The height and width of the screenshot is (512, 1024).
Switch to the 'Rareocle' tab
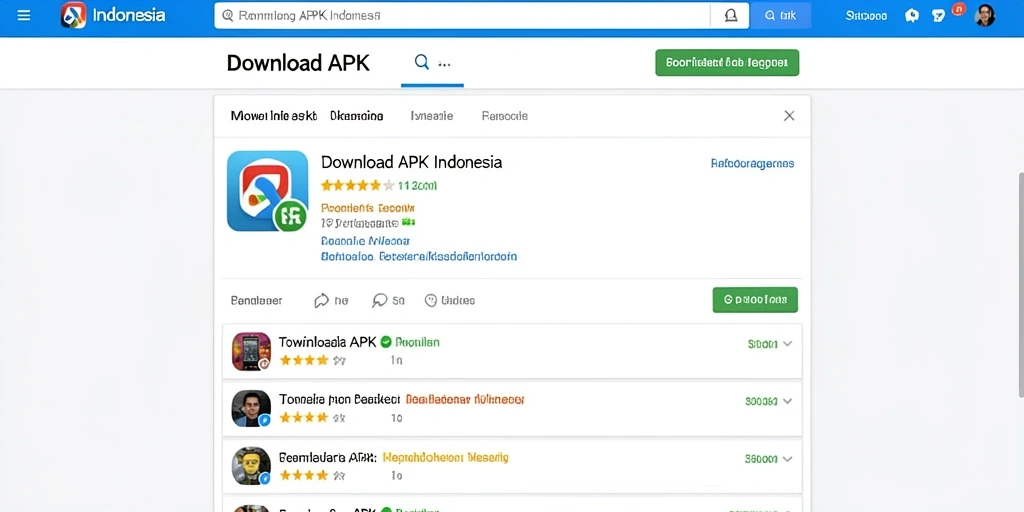tap(505, 116)
